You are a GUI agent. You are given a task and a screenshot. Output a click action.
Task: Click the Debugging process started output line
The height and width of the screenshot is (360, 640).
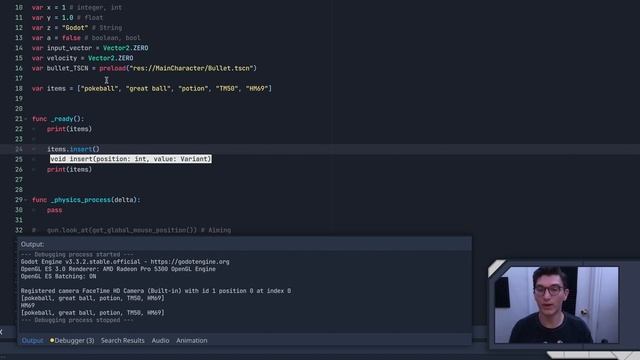77,255
